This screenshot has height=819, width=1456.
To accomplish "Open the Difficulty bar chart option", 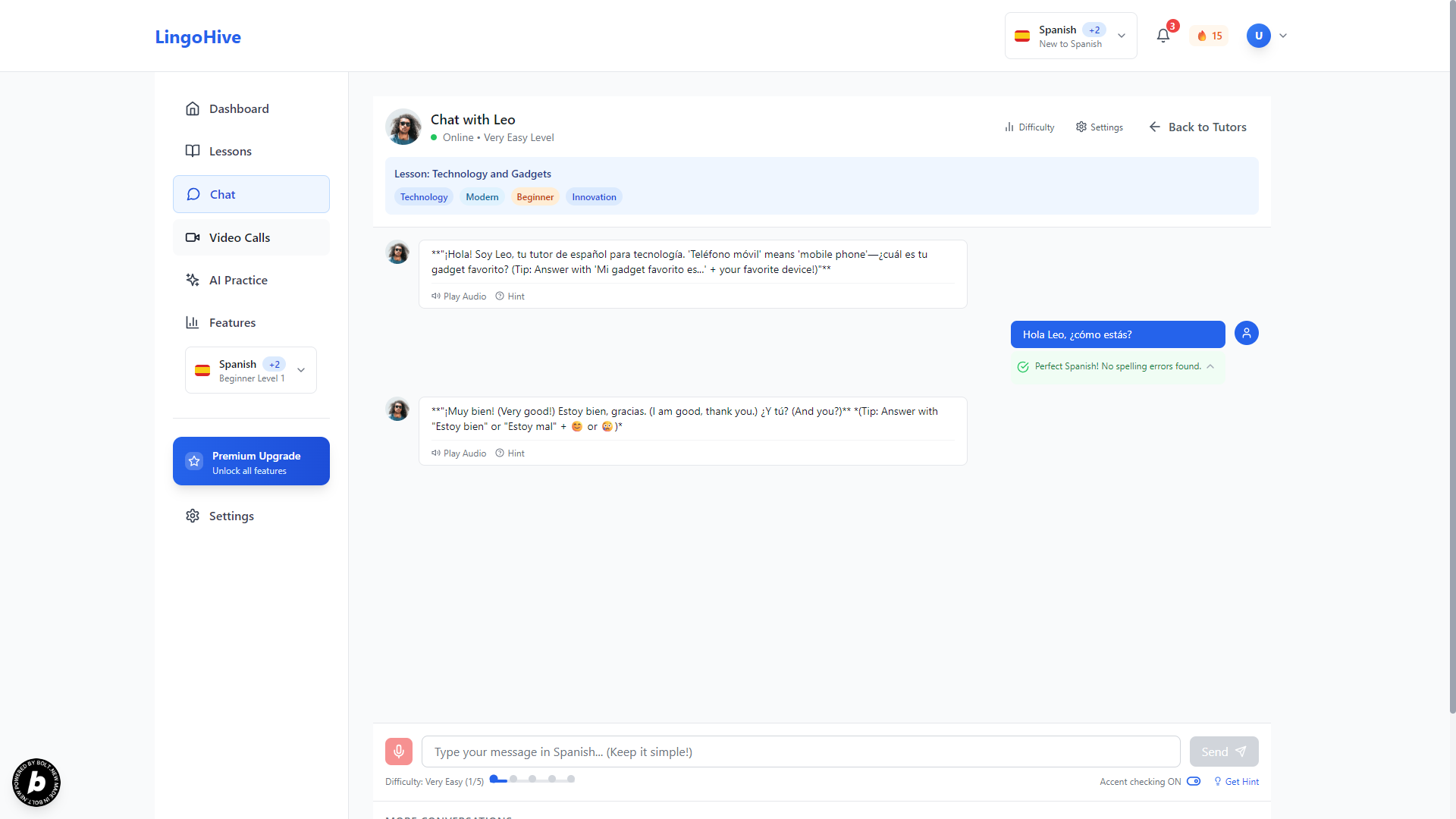I will pos(1029,127).
